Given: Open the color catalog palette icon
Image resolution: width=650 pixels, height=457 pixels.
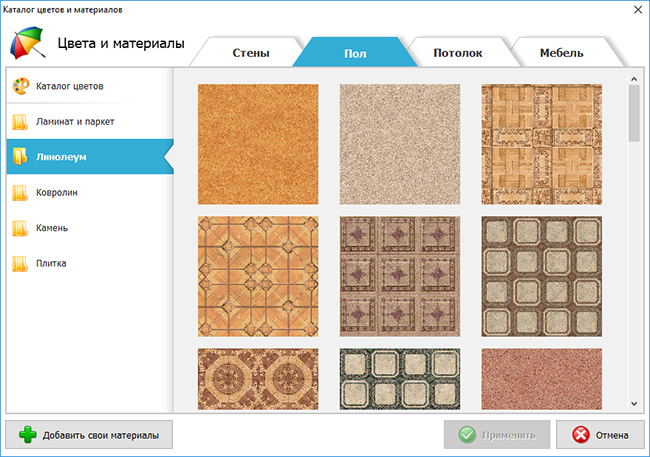Looking at the screenshot, I should click(21, 86).
